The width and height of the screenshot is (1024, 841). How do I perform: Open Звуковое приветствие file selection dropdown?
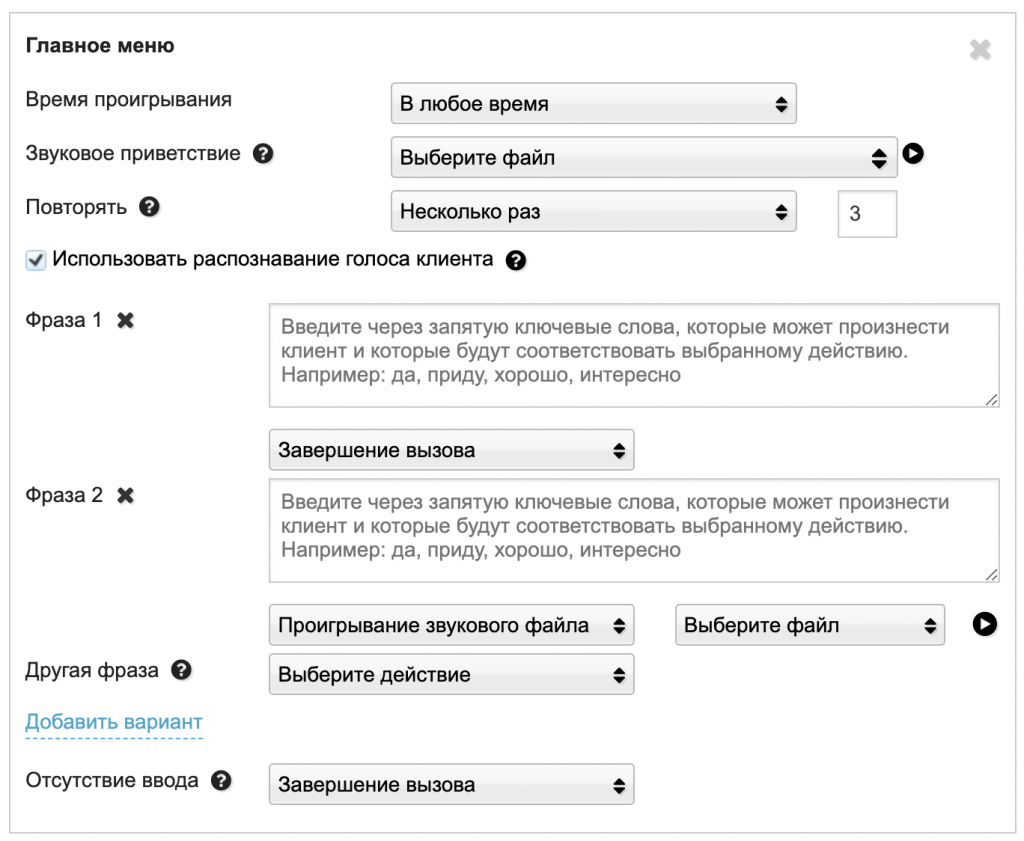(643, 157)
